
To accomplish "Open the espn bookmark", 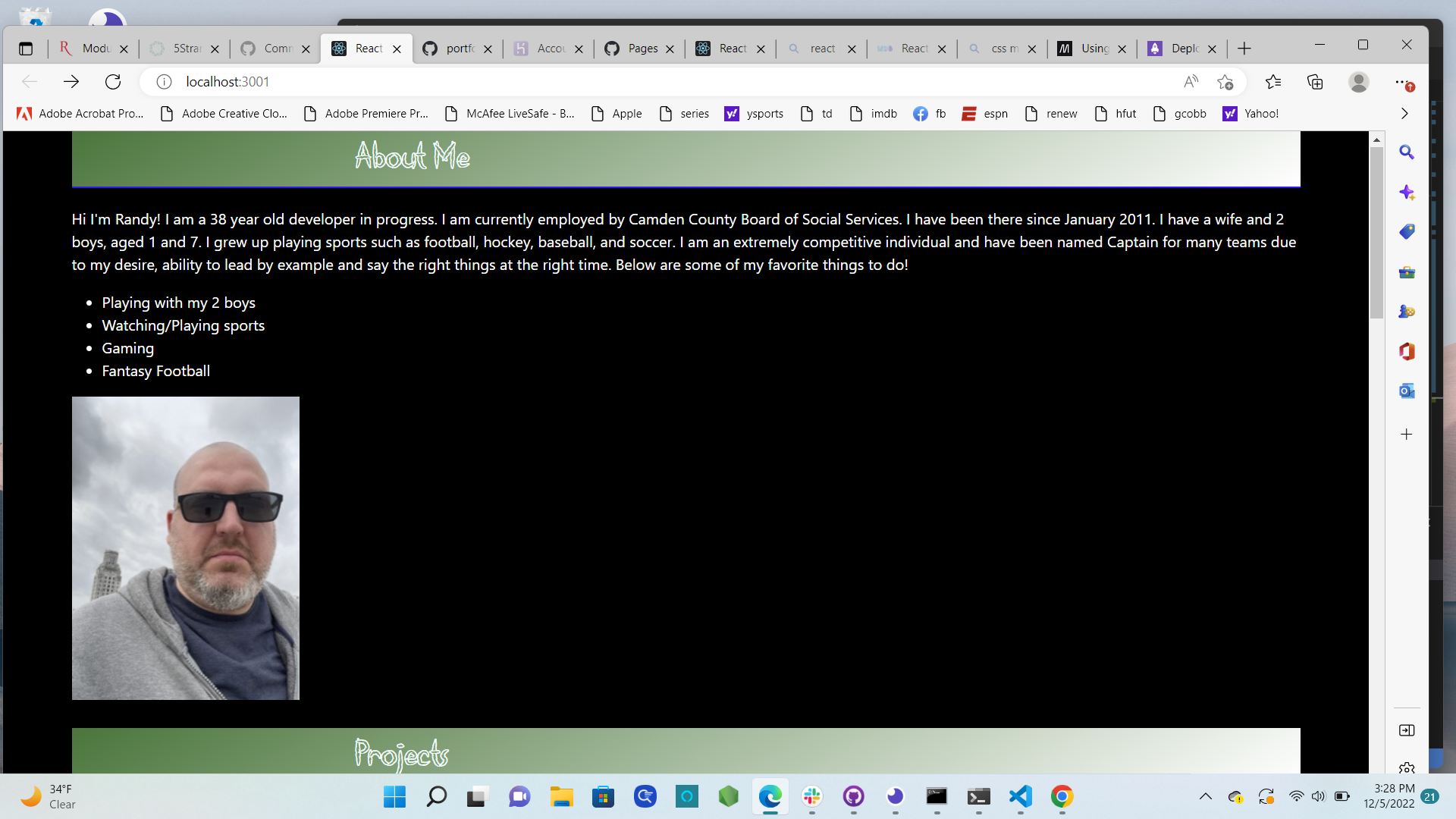I will [985, 114].
